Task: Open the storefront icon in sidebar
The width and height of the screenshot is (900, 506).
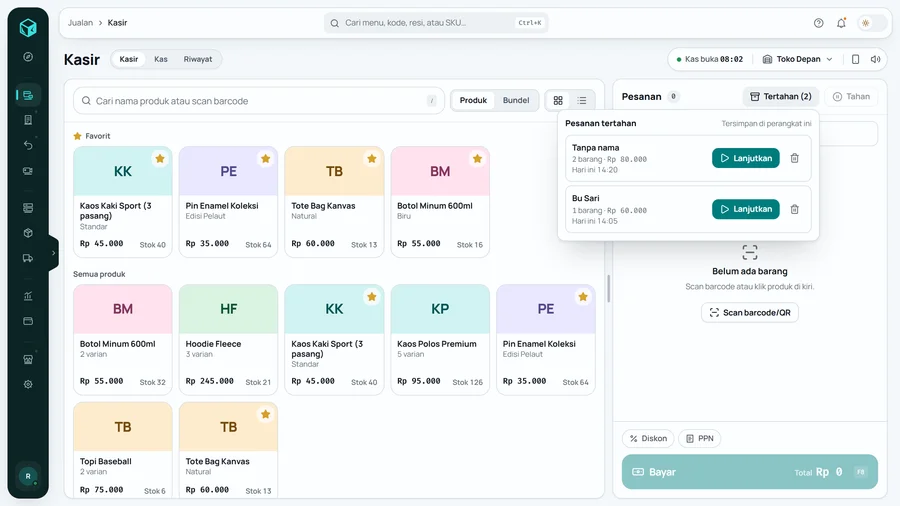Action: pos(28,359)
